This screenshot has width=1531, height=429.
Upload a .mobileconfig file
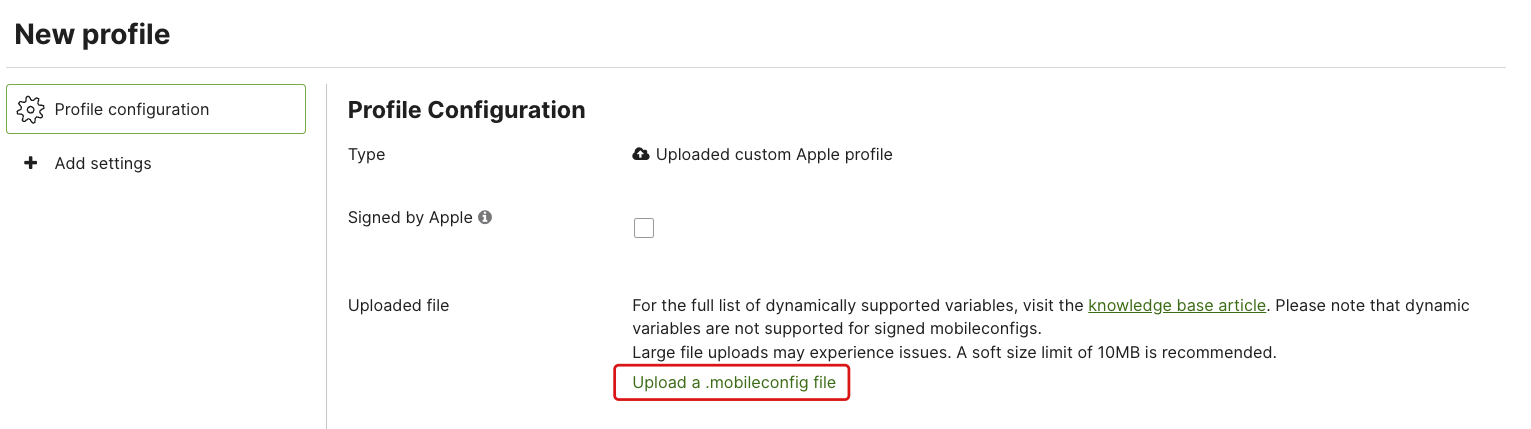733,382
